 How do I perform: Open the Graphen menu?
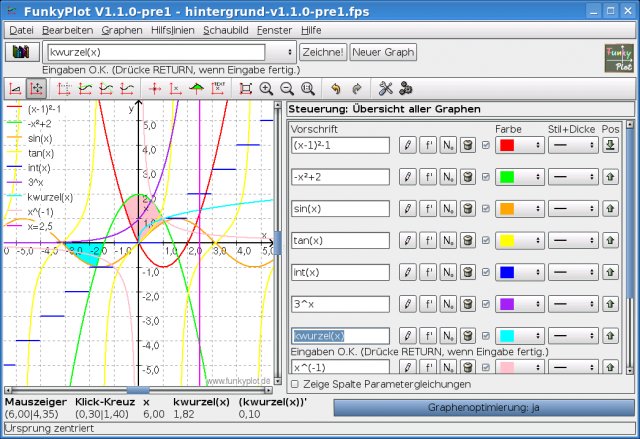point(122,30)
